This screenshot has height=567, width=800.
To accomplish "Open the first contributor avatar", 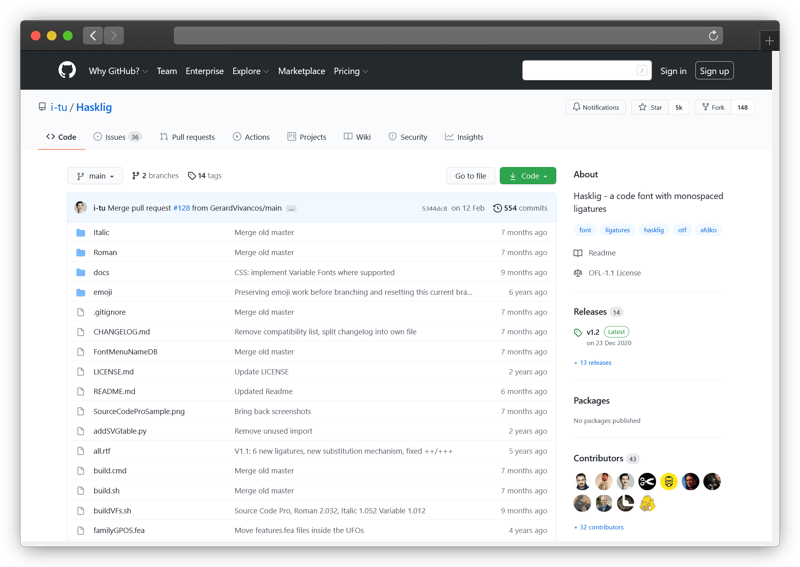I will point(582,481).
